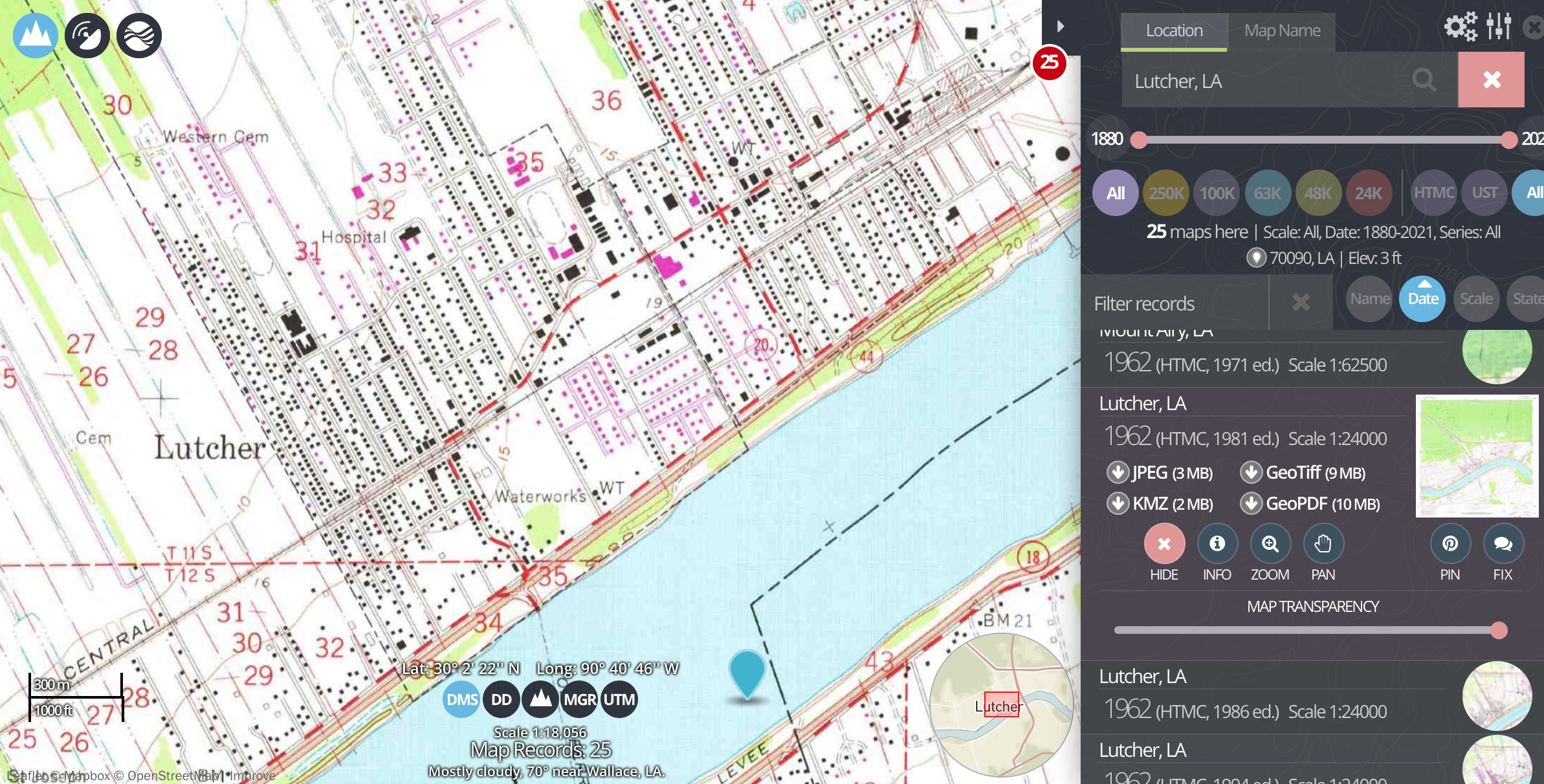
Task: Enable the UTM coordinate format
Action: point(618,699)
